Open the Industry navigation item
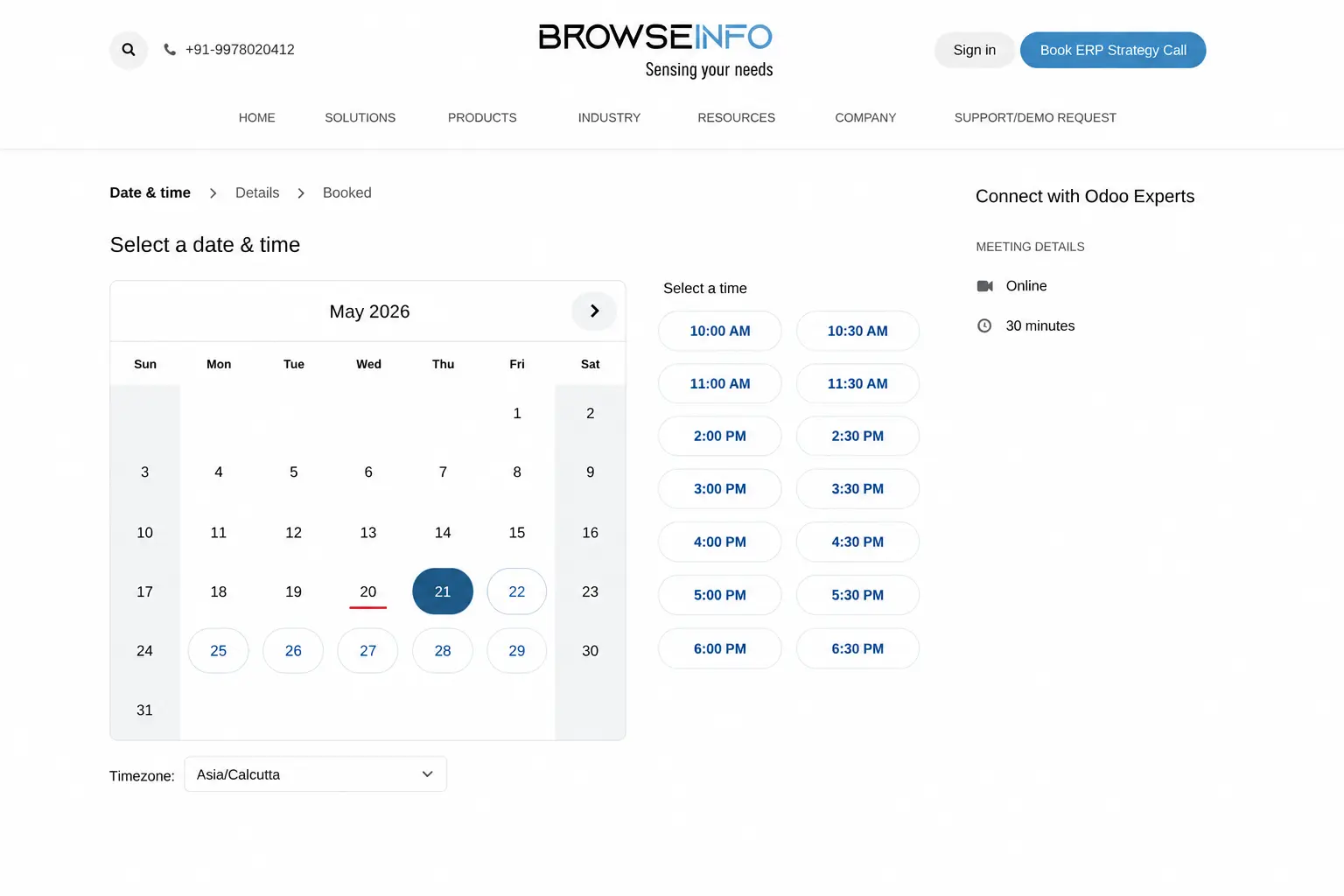 click(x=609, y=117)
